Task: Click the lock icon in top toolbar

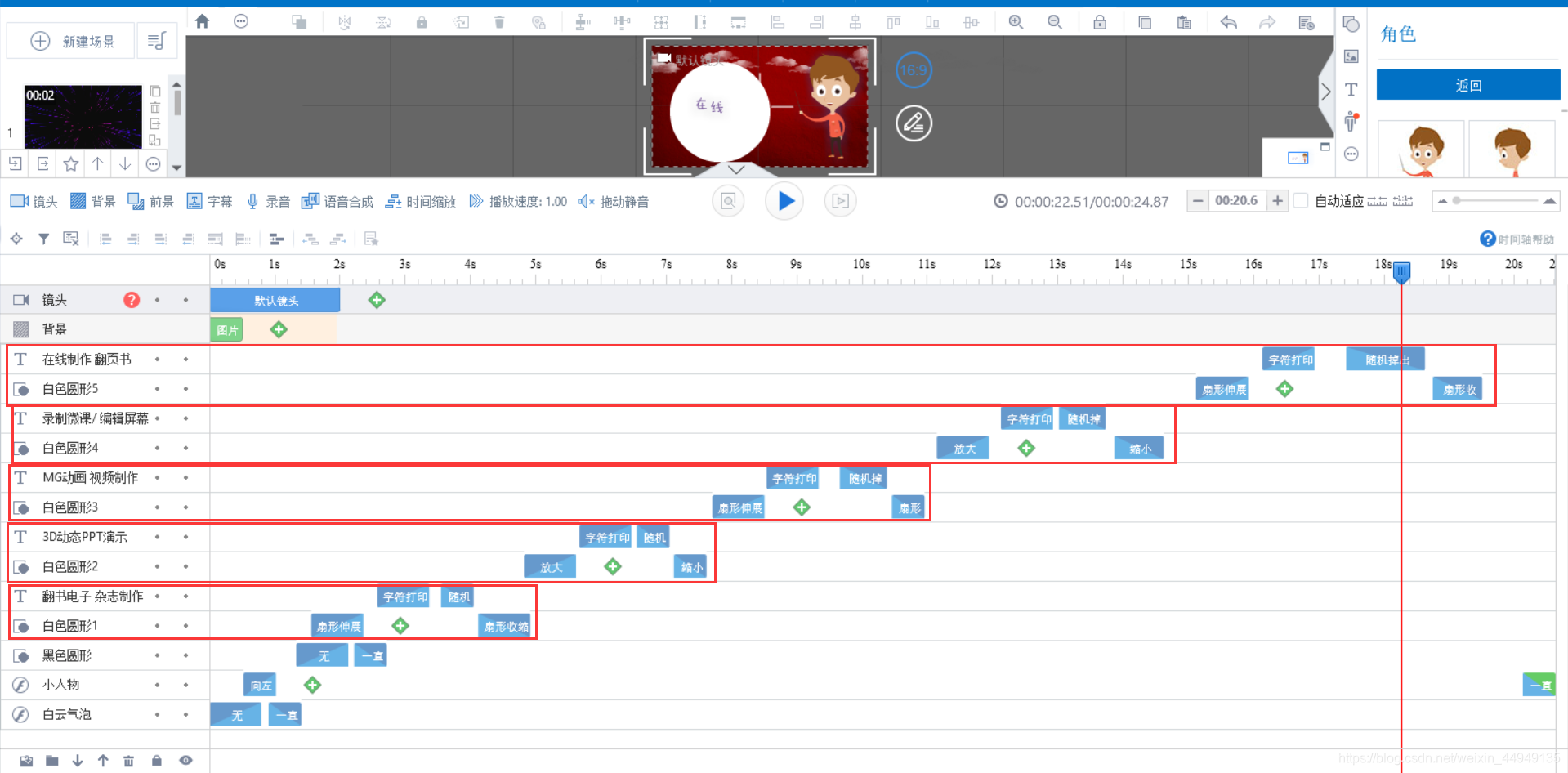Action: coord(422,22)
